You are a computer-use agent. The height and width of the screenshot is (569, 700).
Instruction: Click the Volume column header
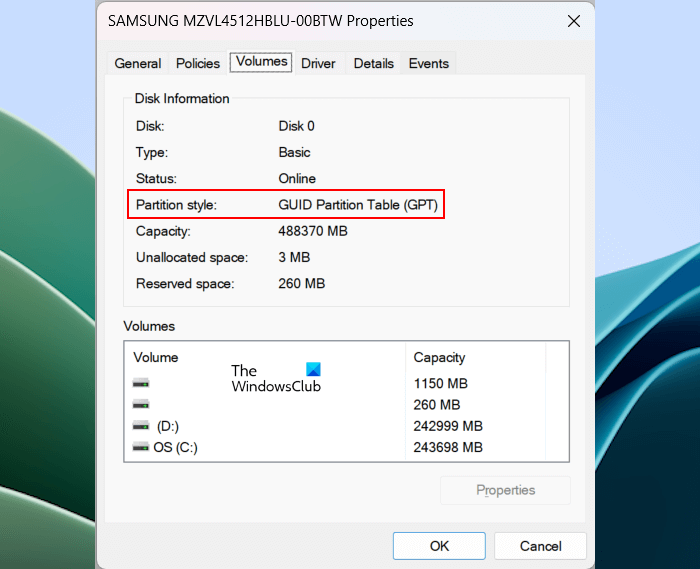[155, 357]
